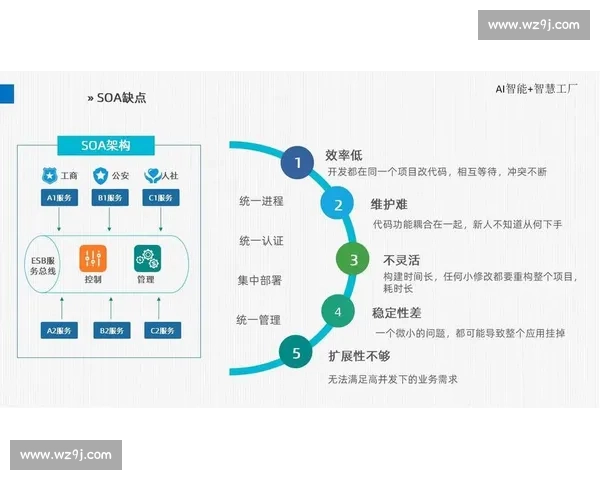Click the A2服务 box

59,330
